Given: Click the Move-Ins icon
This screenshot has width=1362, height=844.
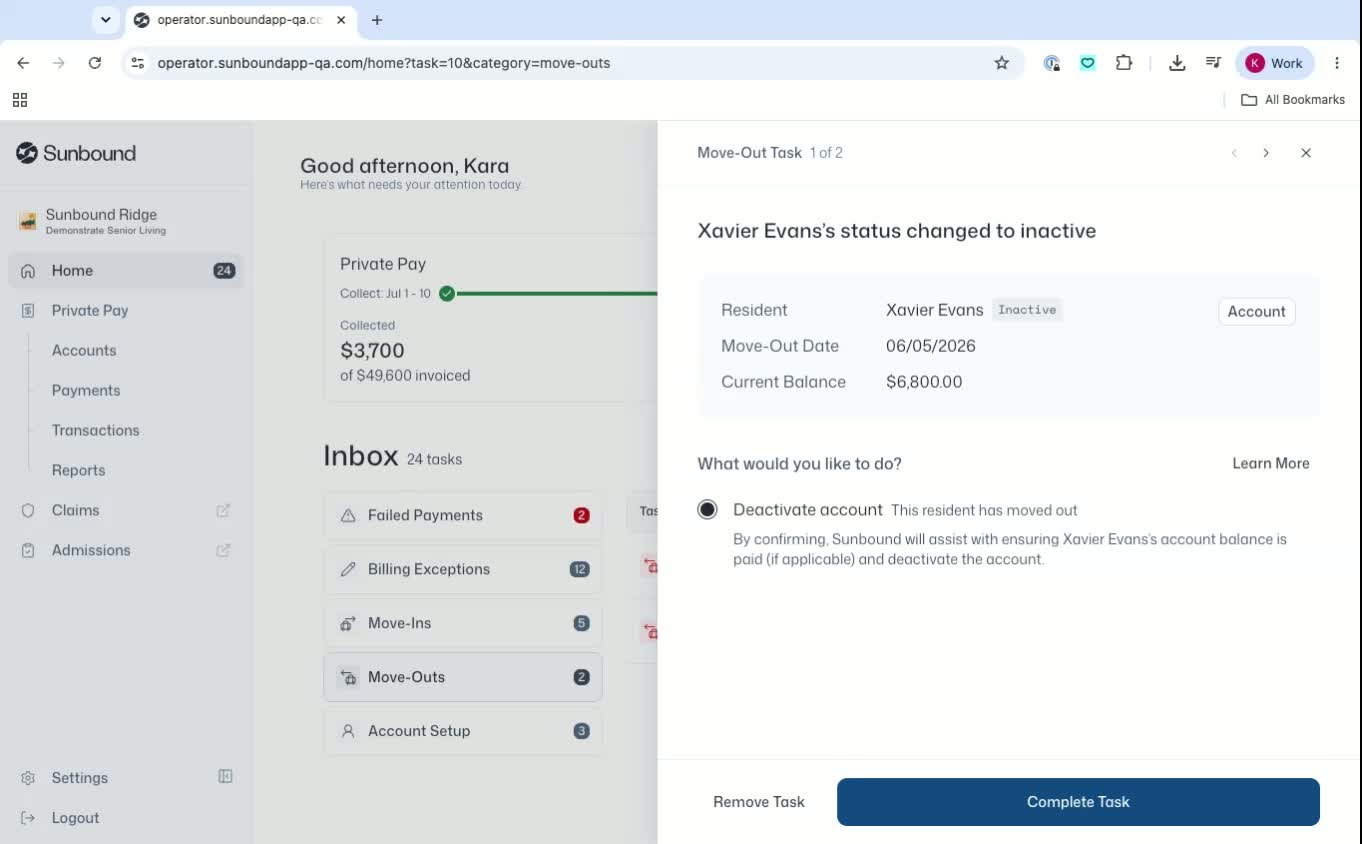Looking at the screenshot, I should 348,623.
